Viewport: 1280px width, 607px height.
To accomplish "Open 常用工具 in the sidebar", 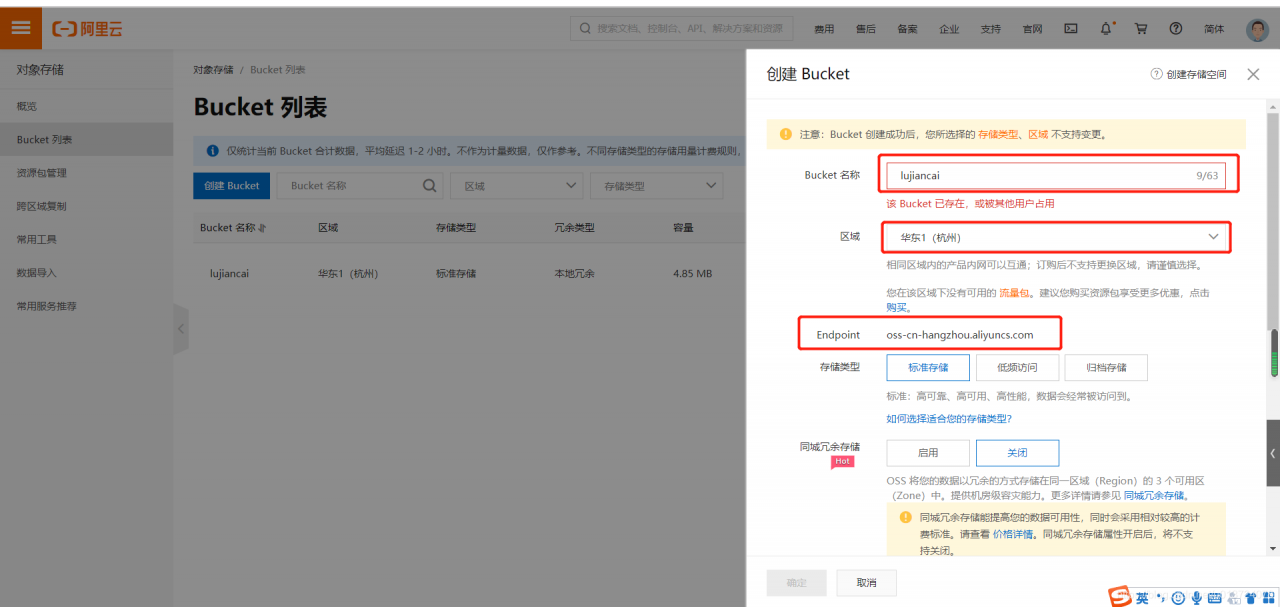I will (x=86, y=239).
